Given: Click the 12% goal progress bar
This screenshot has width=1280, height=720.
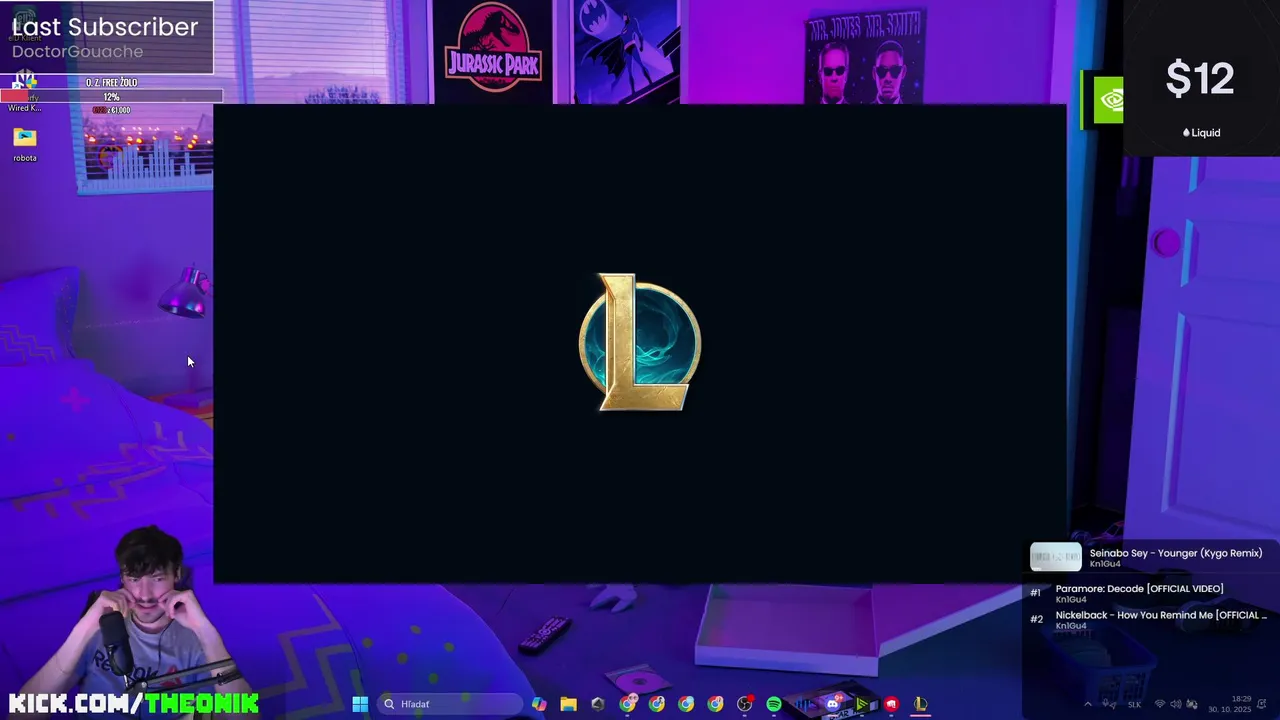Looking at the screenshot, I should point(111,96).
